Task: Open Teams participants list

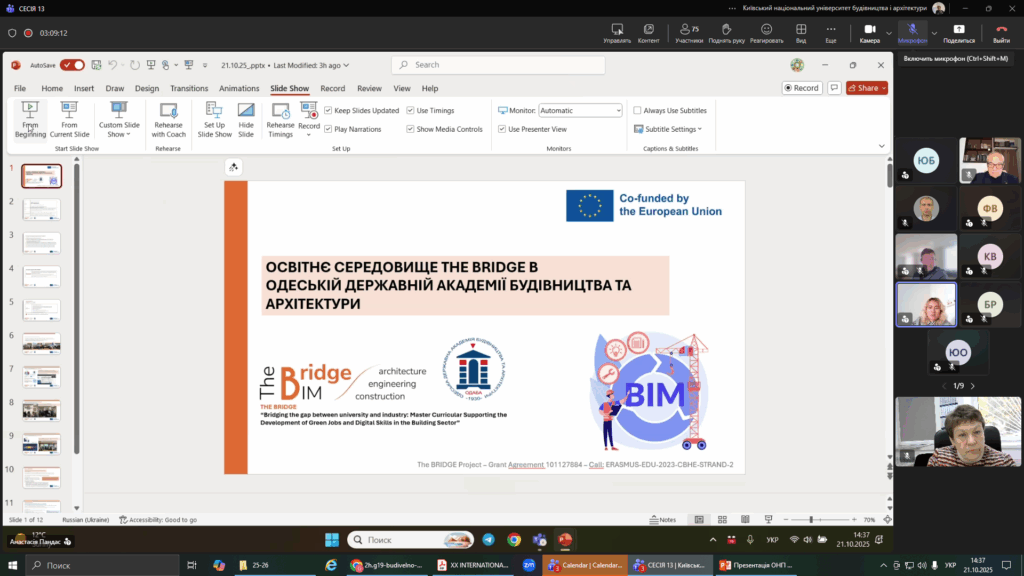Action: point(689,32)
